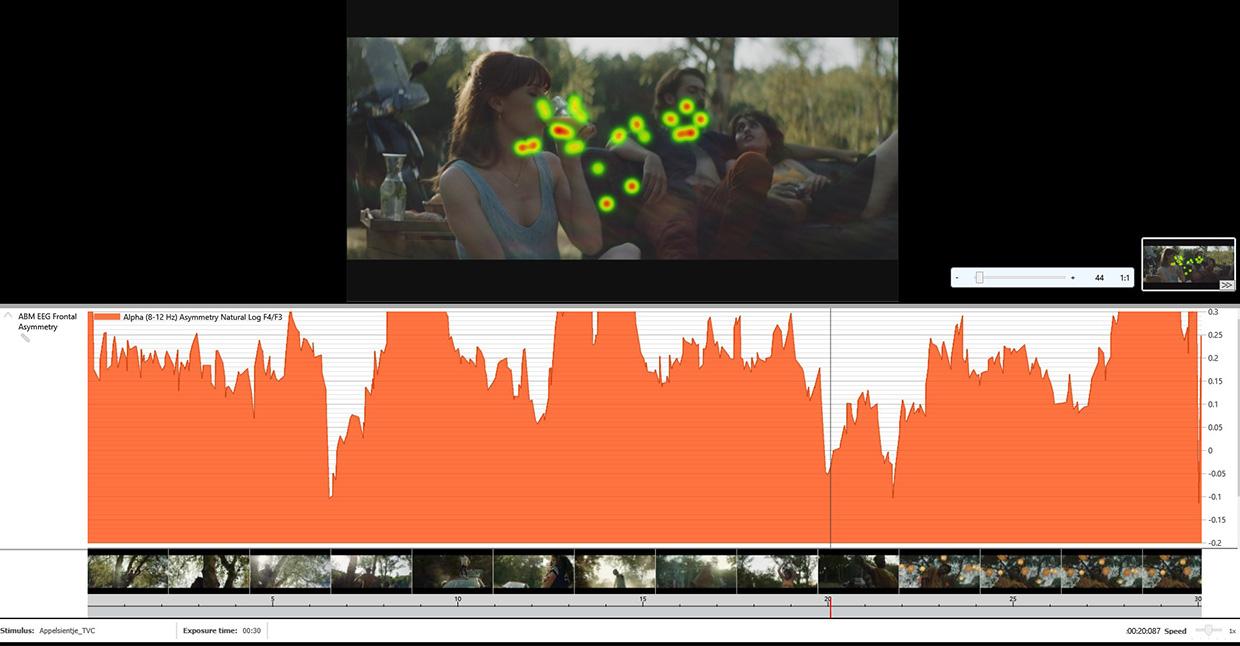Click the red playhead marker on timeline
This screenshot has width=1240, height=646.
tap(829, 606)
